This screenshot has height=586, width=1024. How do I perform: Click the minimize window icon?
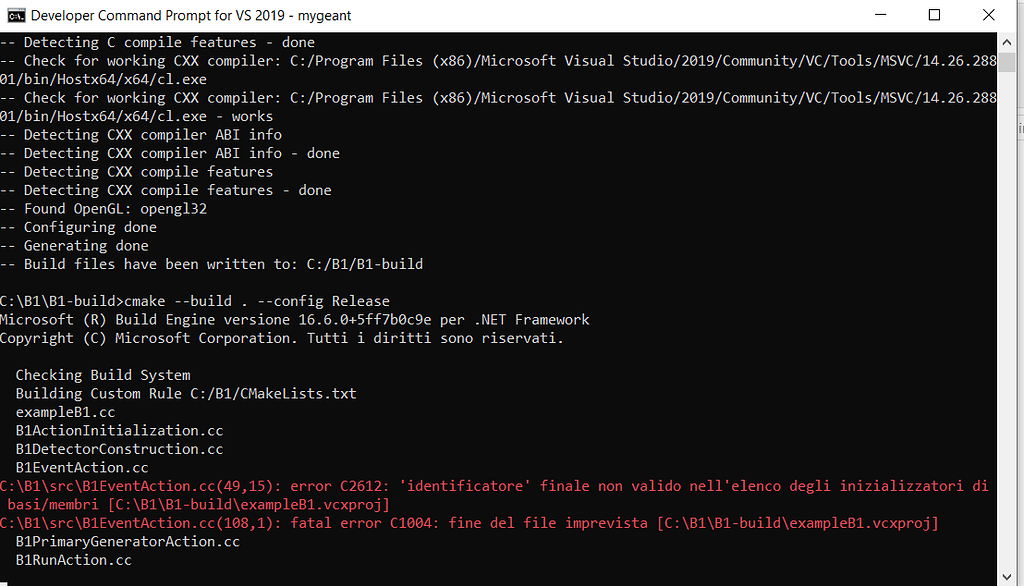click(x=881, y=15)
